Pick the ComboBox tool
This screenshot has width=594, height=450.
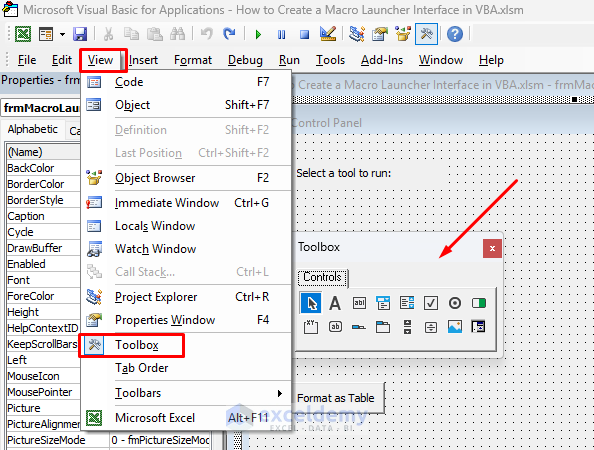pos(383,303)
